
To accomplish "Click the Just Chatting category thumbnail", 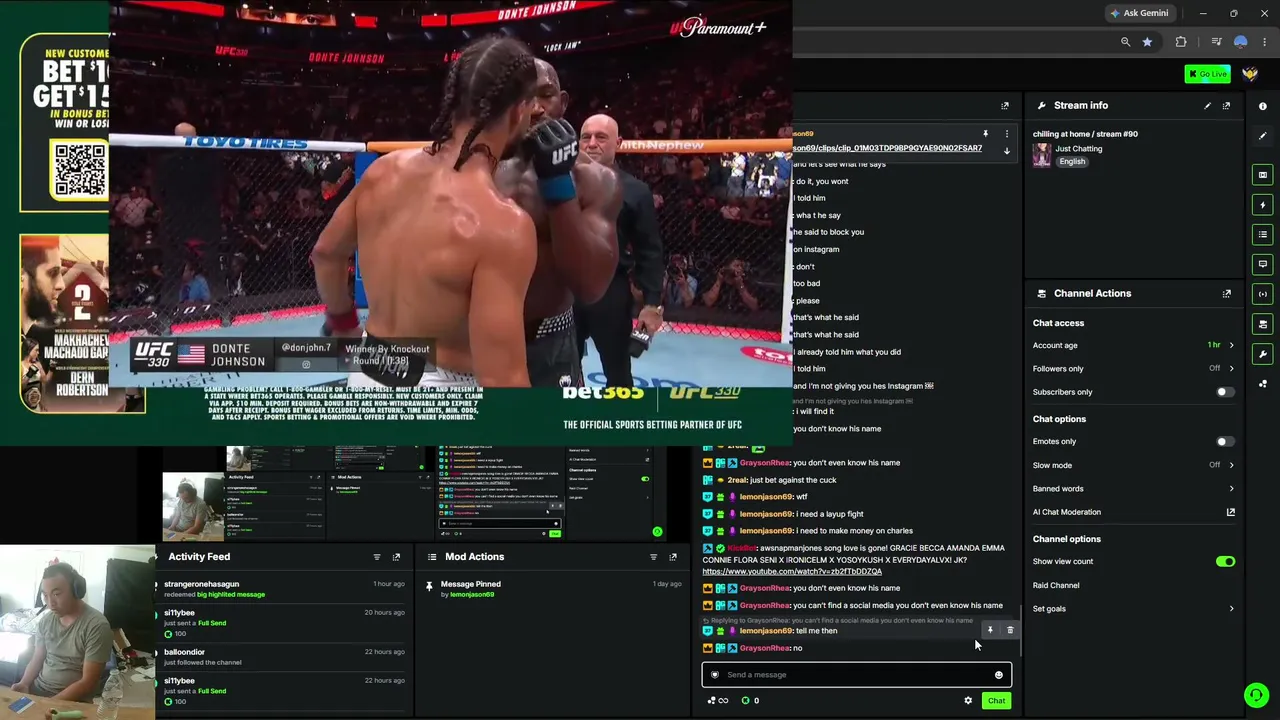I will pos(1042,155).
